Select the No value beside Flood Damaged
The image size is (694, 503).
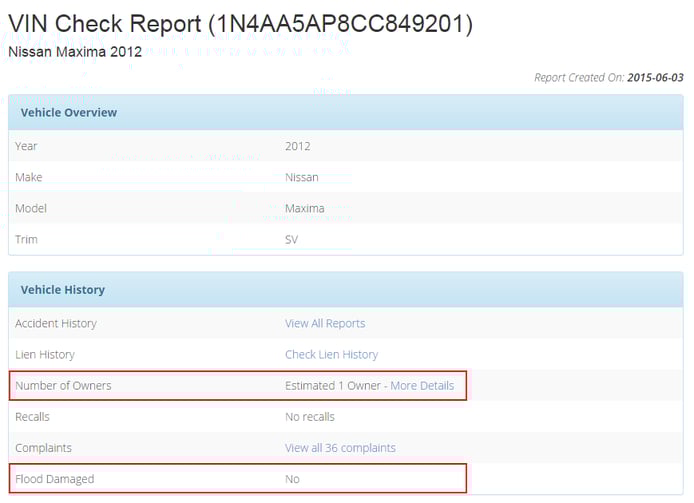(292, 479)
